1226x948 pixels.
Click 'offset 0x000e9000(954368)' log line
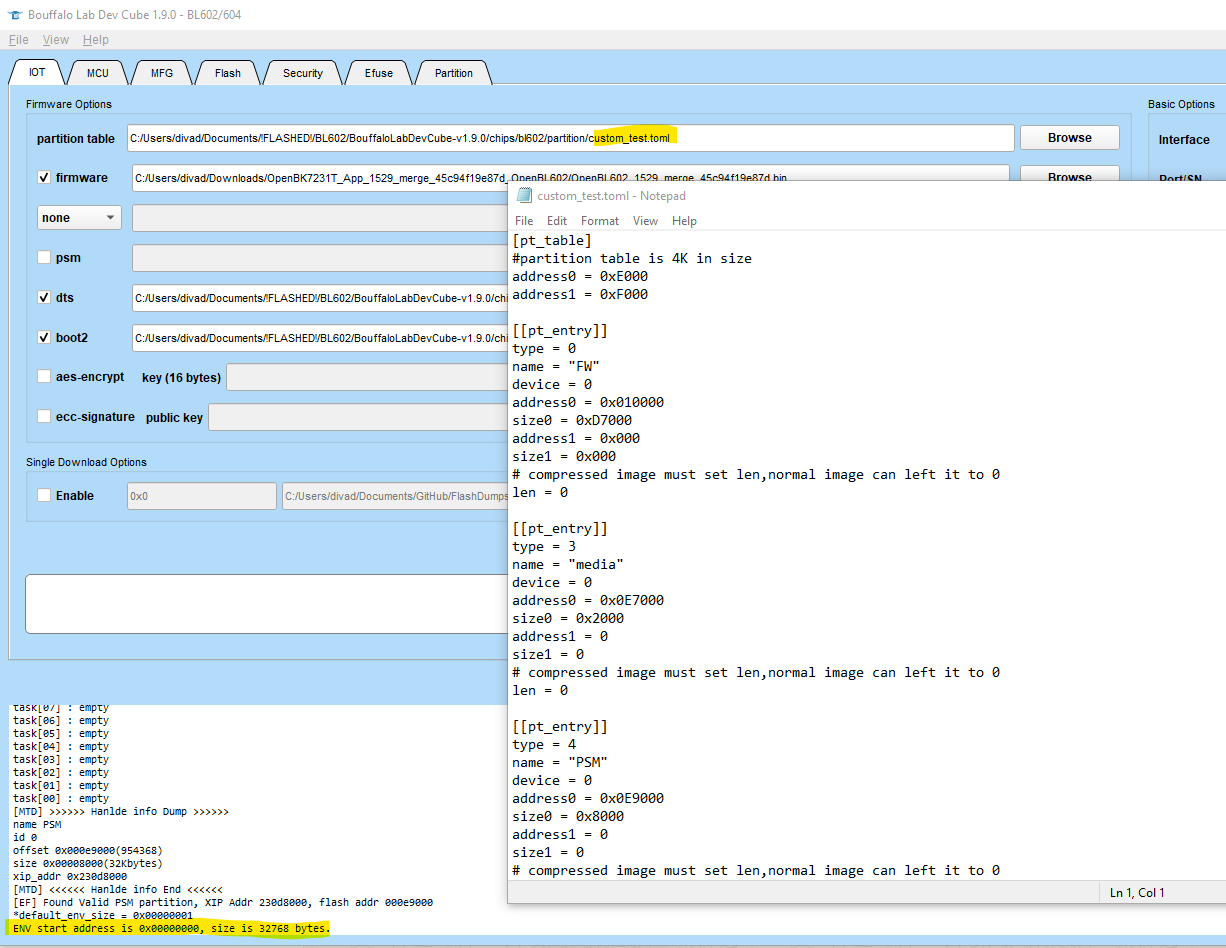point(86,851)
